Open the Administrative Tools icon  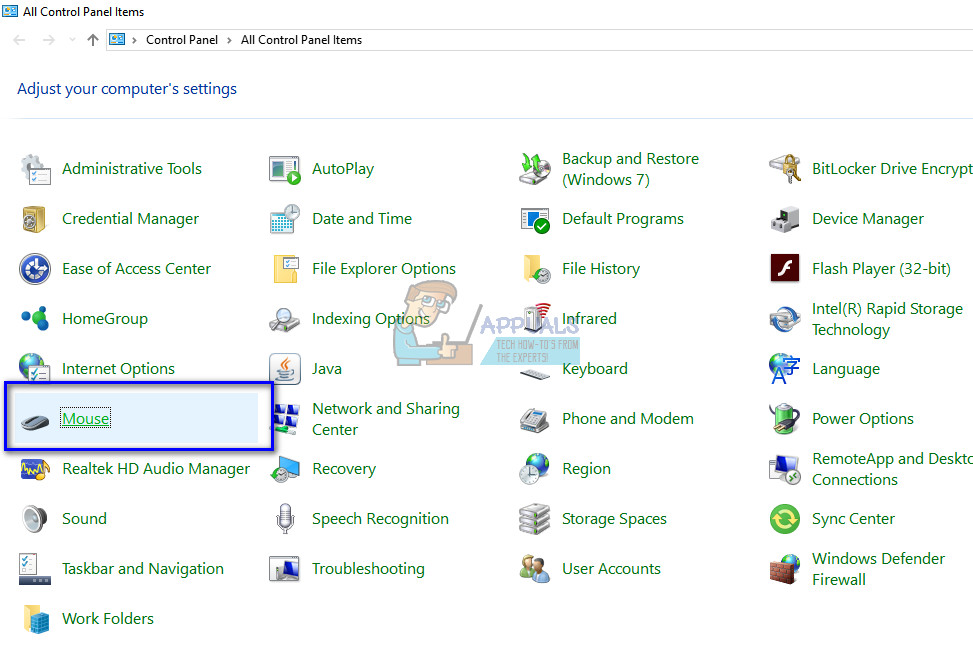point(35,169)
